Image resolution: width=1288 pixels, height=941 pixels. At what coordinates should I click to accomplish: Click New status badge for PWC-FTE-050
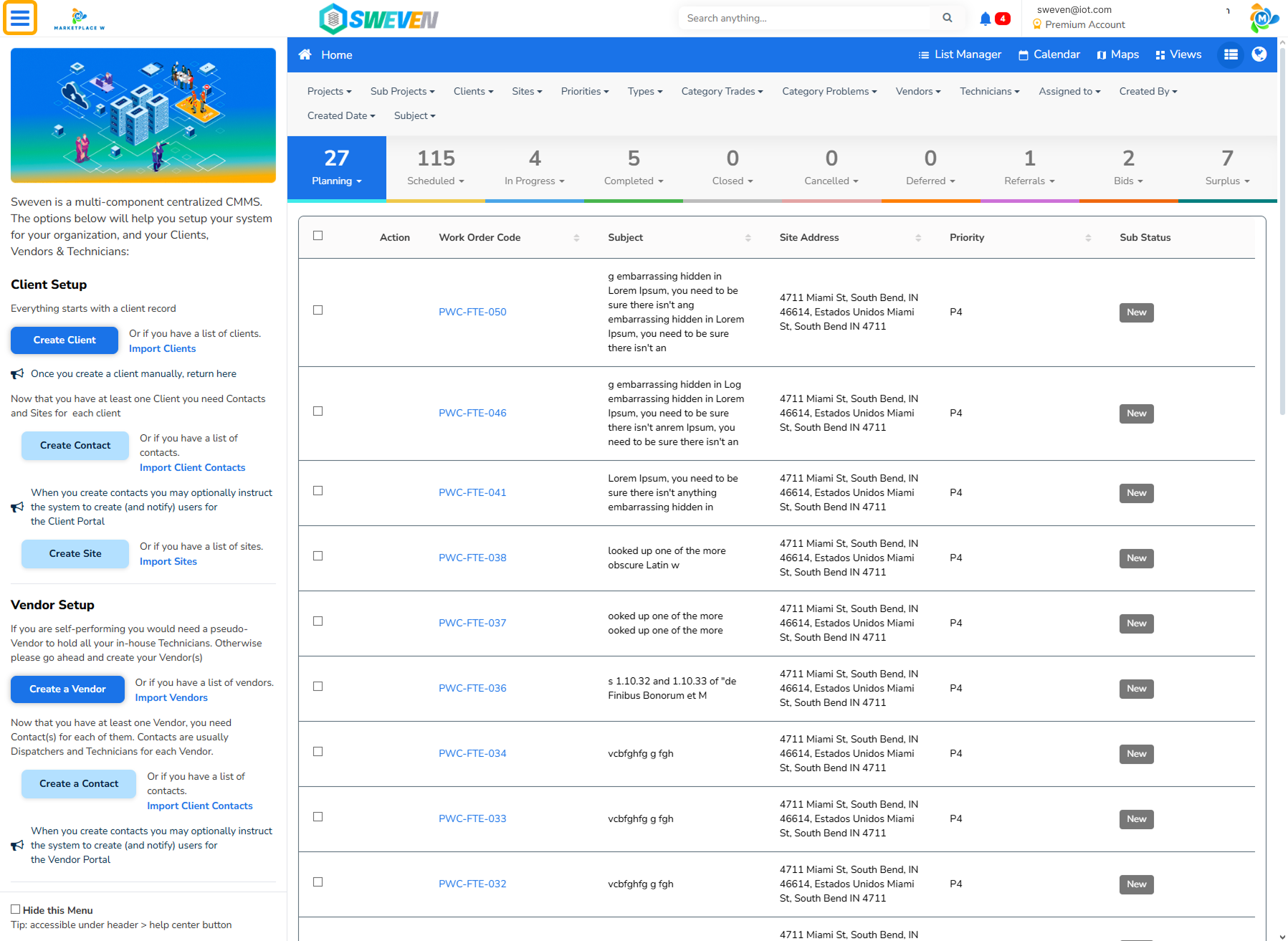pyautogui.click(x=1136, y=312)
